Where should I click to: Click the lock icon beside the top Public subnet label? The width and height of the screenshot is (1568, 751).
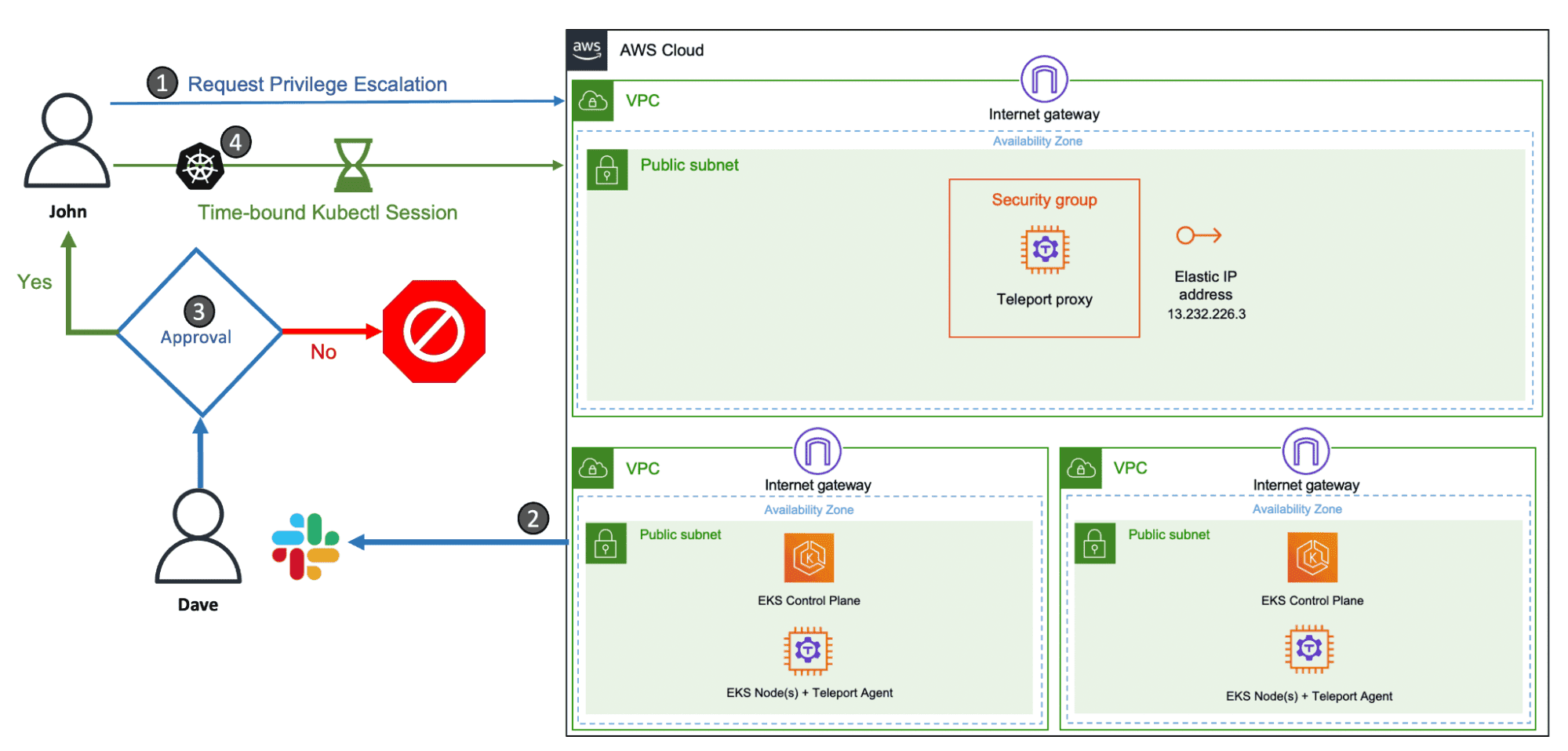[x=607, y=170]
